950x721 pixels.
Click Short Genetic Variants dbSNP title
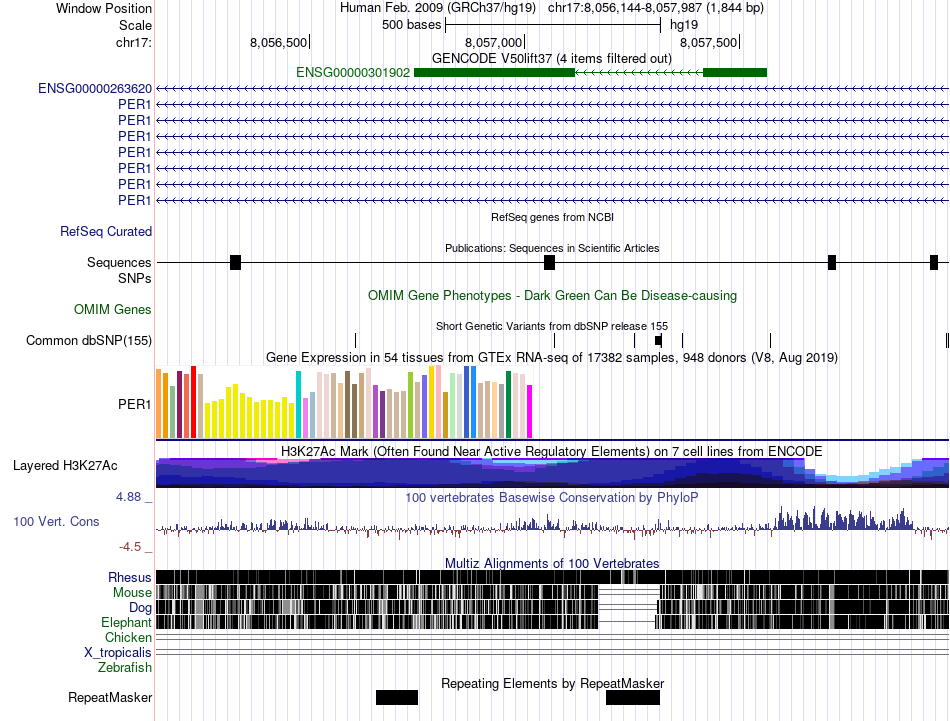pyautogui.click(x=552, y=326)
